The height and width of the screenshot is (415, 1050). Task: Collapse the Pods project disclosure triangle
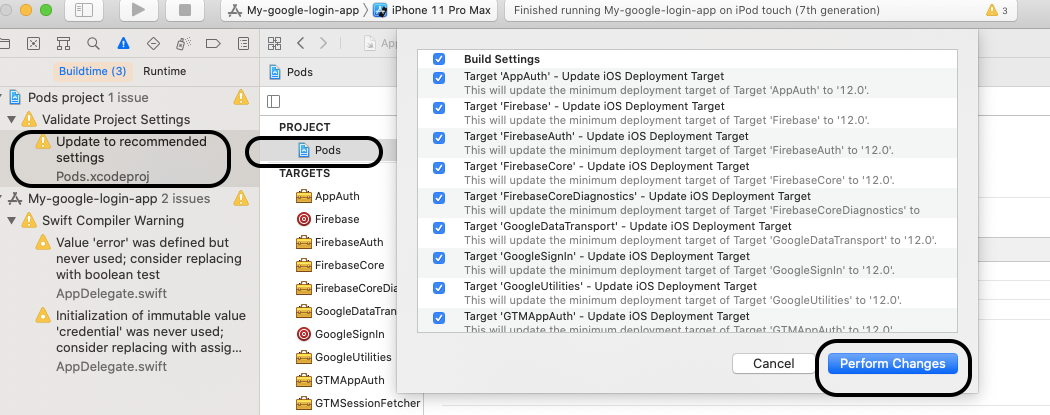(1, 98)
